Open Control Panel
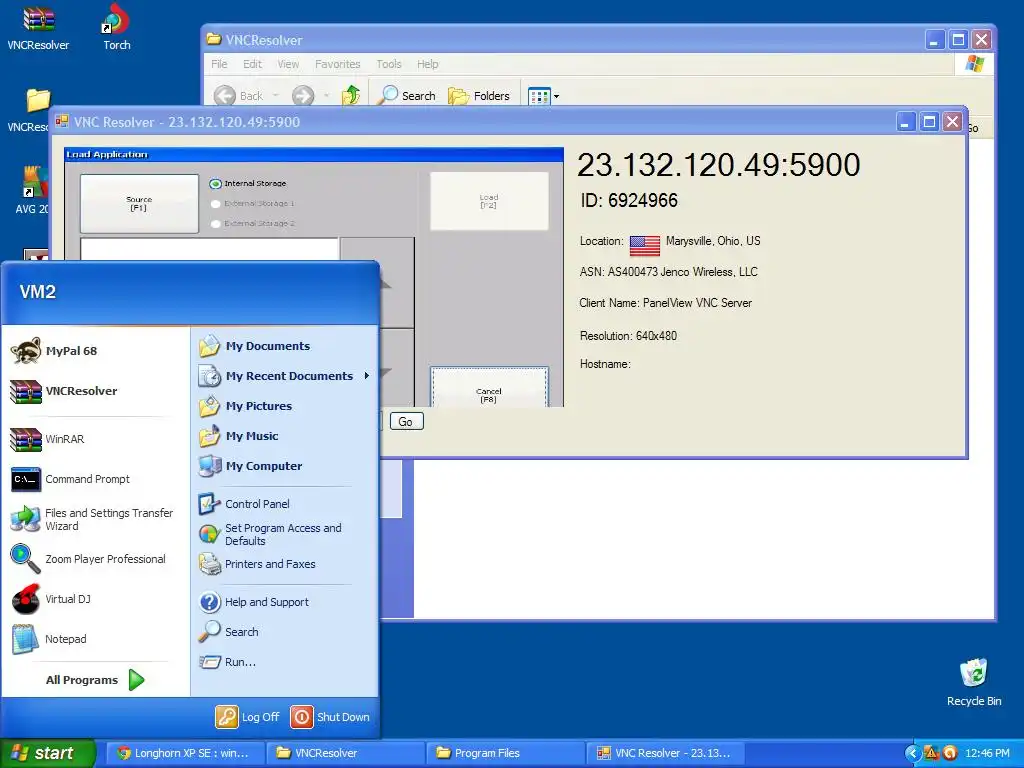The image size is (1024, 768). (244, 504)
